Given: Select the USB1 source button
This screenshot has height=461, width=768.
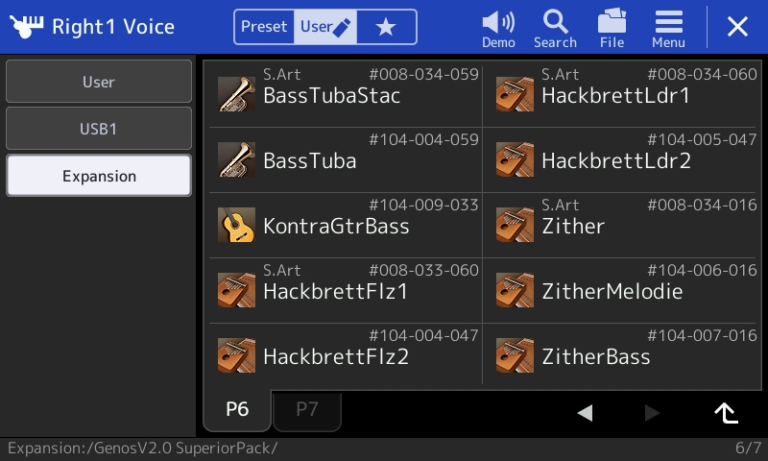Looking at the screenshot, I should (x=98, y=129).
